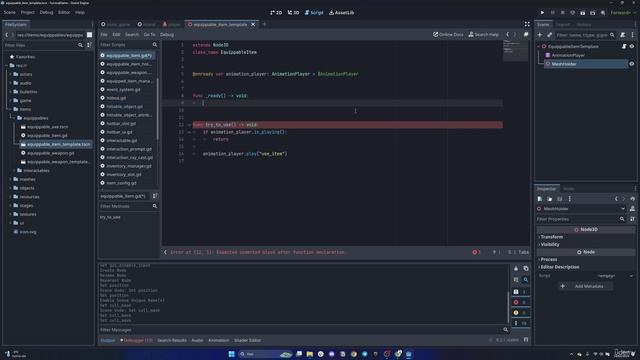Copy the Output log selection
640x360 pixels.
tap(526, 269)
